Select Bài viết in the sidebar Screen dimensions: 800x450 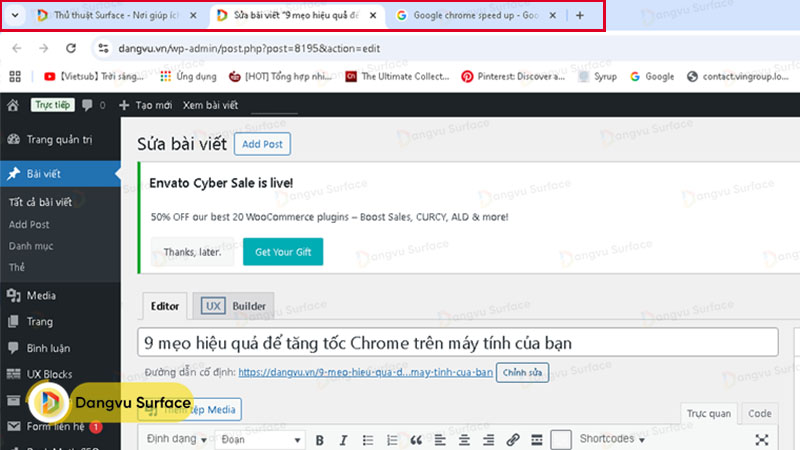[x=60, y=173]
